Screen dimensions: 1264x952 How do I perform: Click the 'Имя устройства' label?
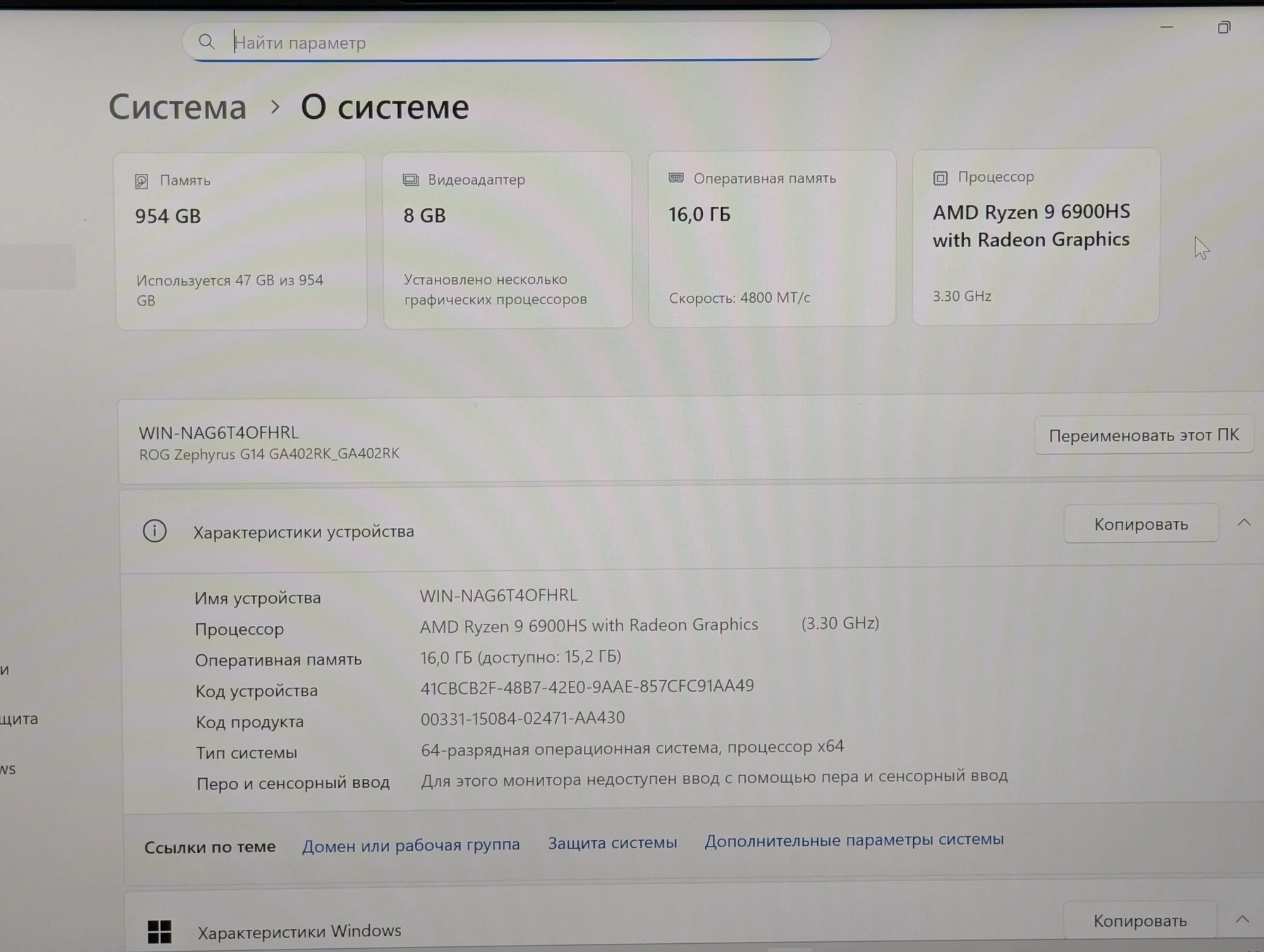258,597
